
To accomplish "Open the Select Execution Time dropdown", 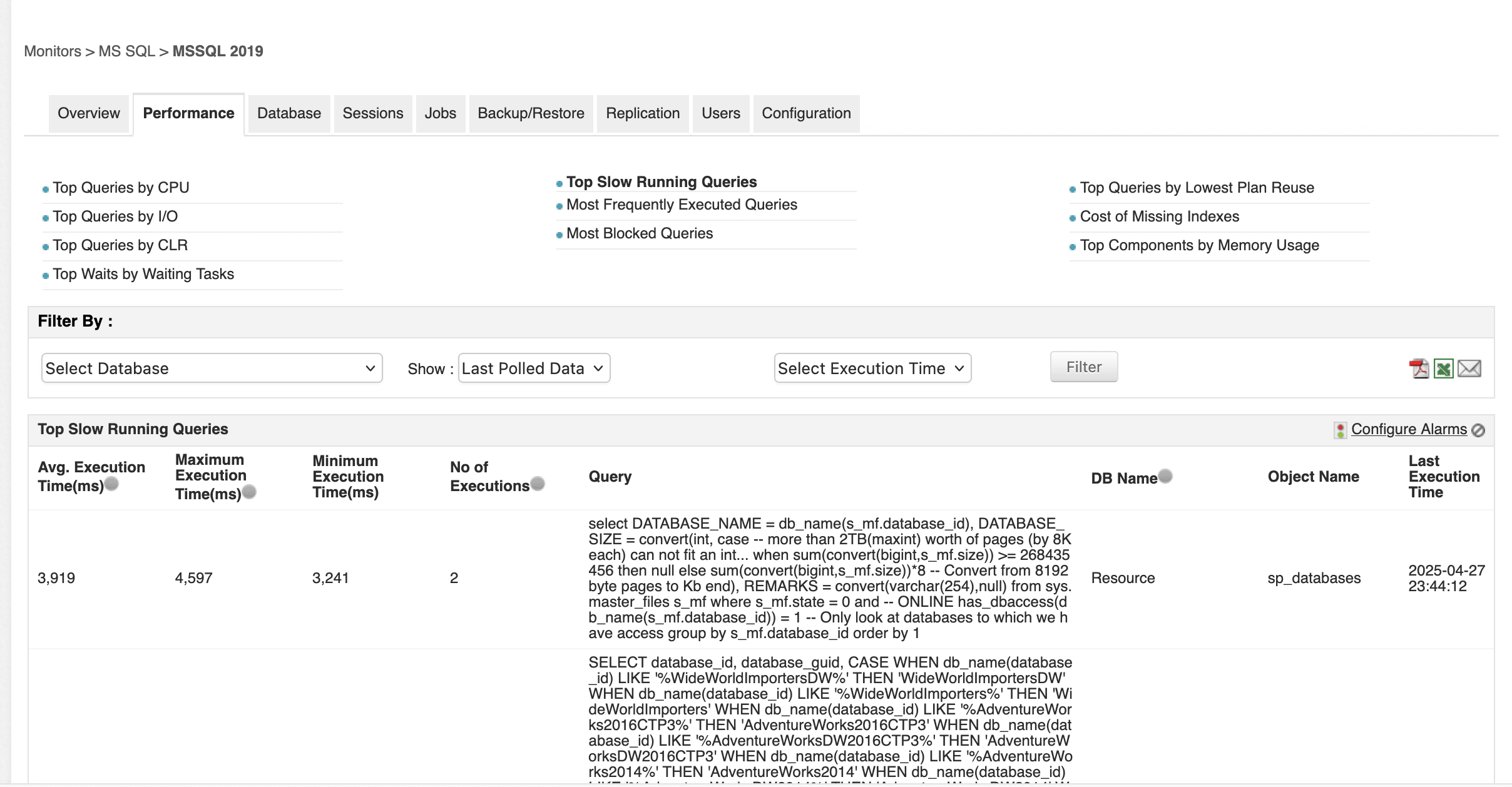I will 872,368.
